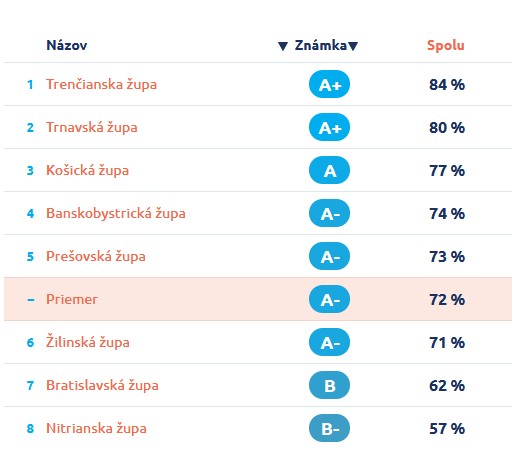This screenshot has height=467, width=512.
Task: Click sort arrow right of Známka header
Action: point(353,46)
